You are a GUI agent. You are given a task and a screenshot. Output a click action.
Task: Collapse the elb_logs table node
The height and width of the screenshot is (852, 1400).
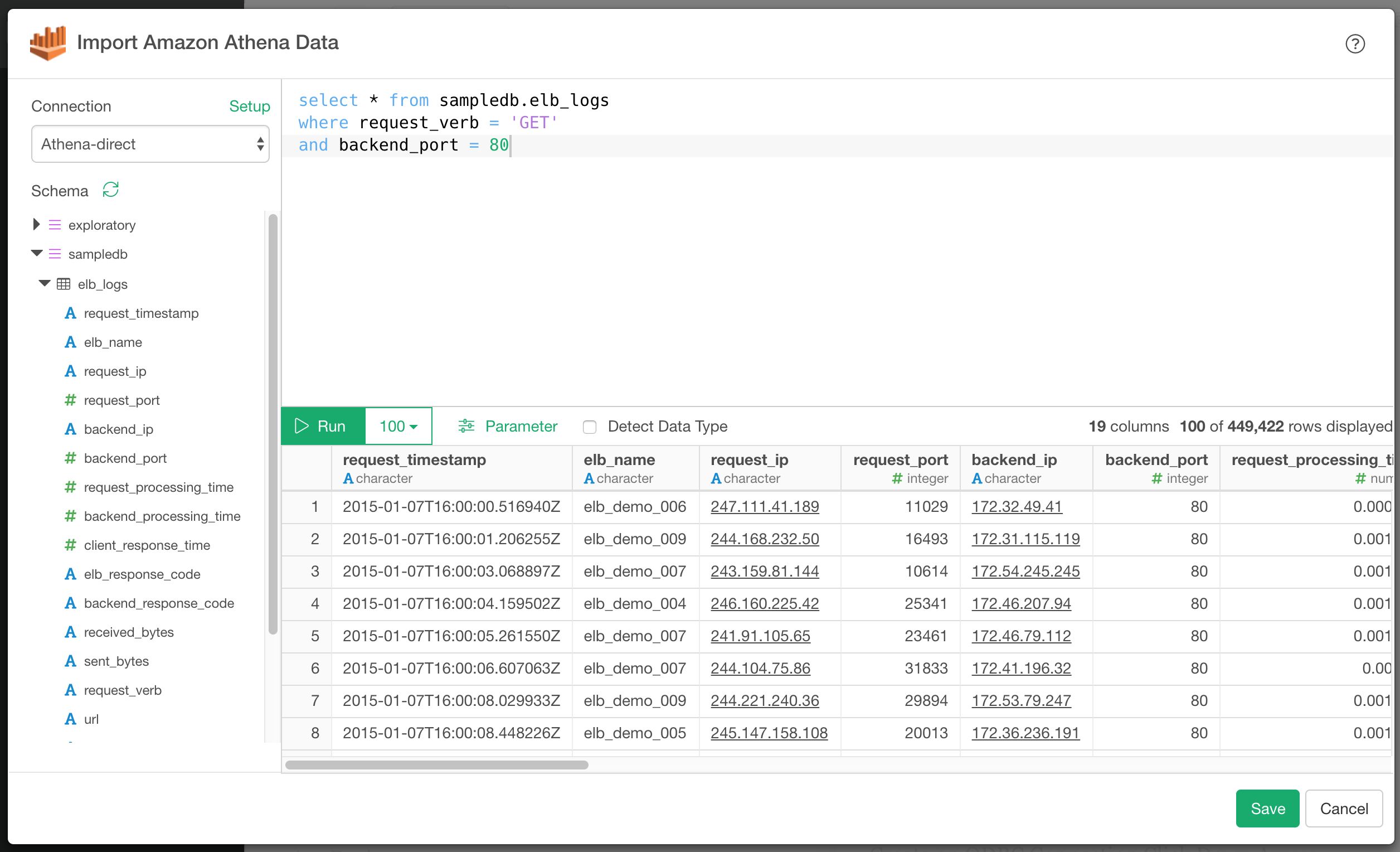(x=45, y=283)
